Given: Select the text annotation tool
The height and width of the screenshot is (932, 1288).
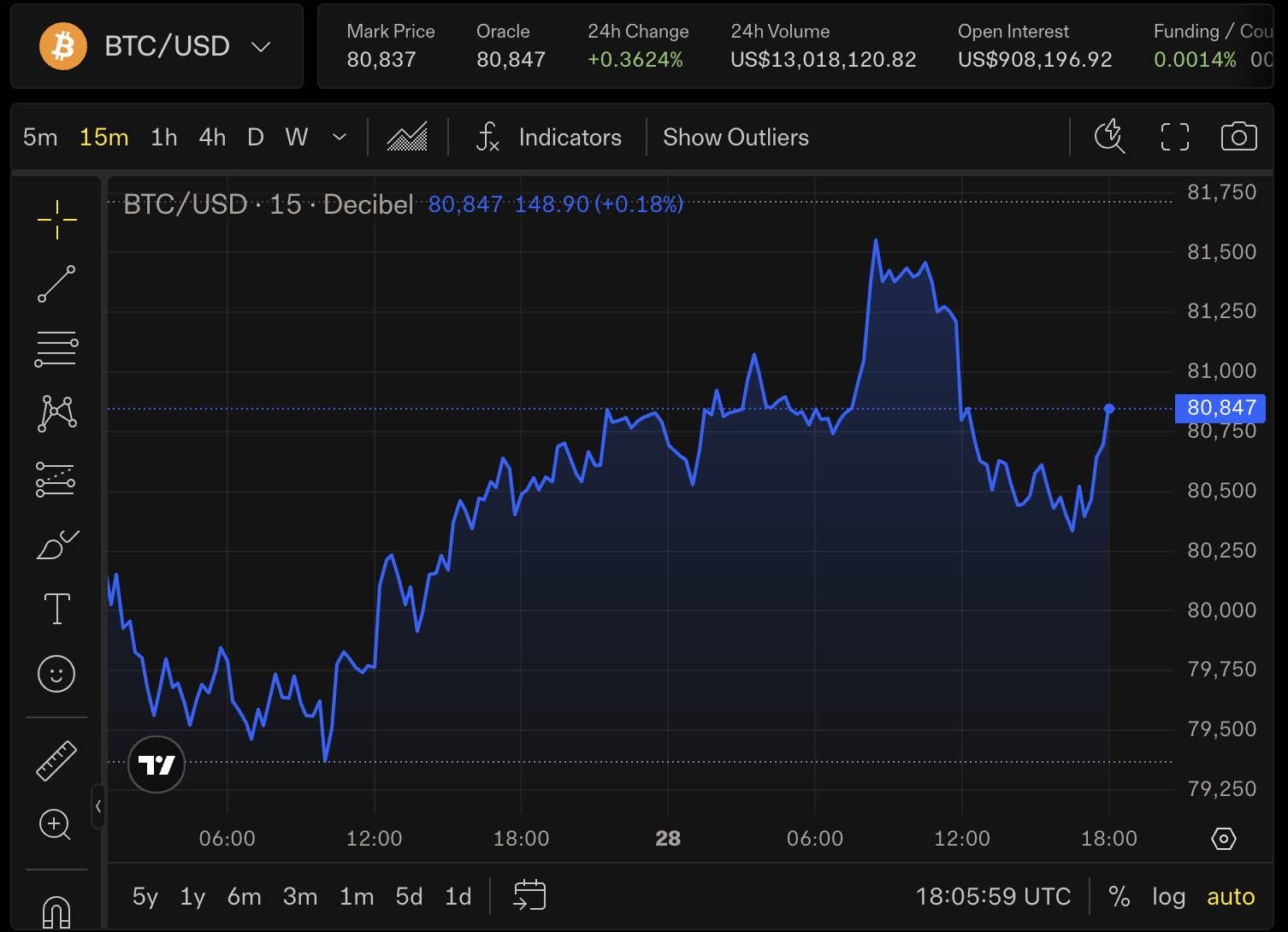Looking at the screenshot, I should point(56,609).
